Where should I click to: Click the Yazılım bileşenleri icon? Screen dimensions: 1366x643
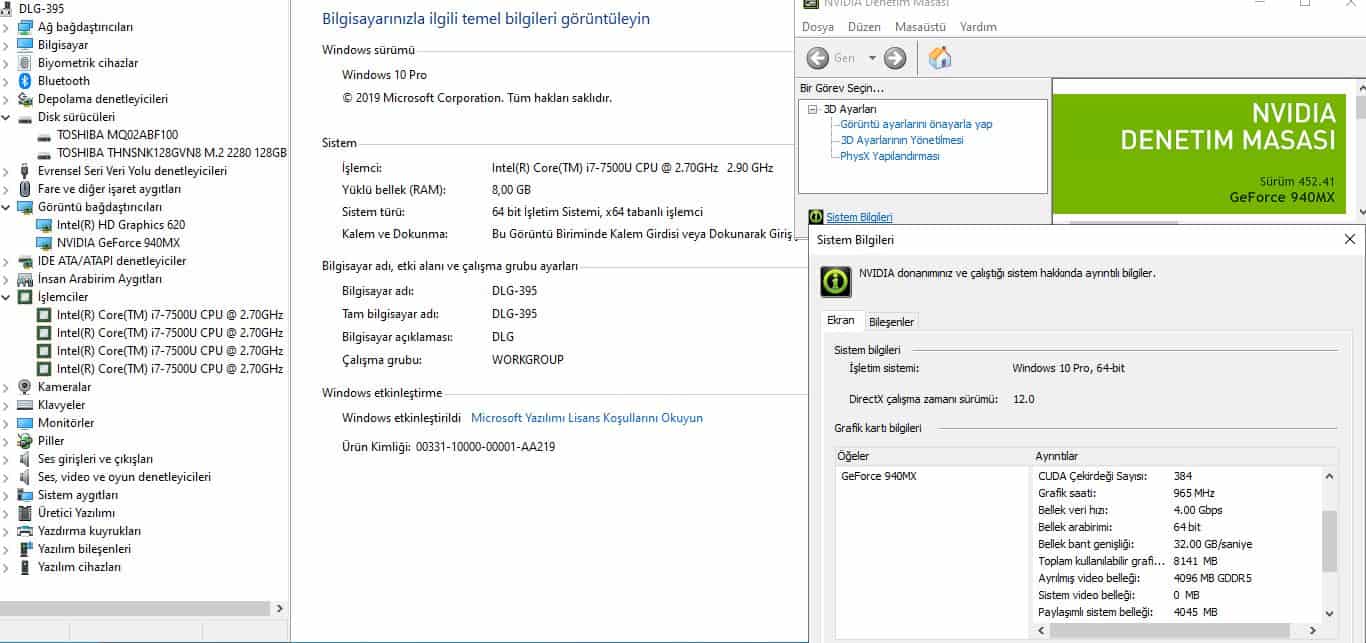pyautogui.click(x=25, y=549)
